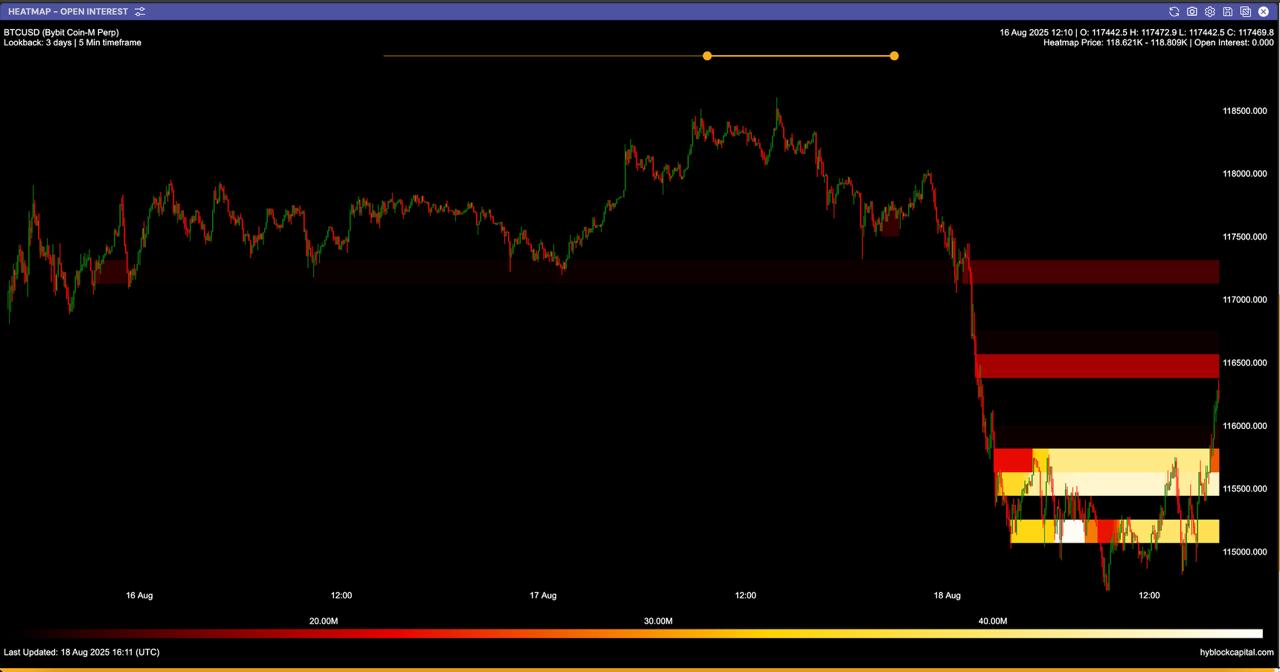Click the 20.00M mark on color scale
1280x672 pixels.
[x=323, y=621]
